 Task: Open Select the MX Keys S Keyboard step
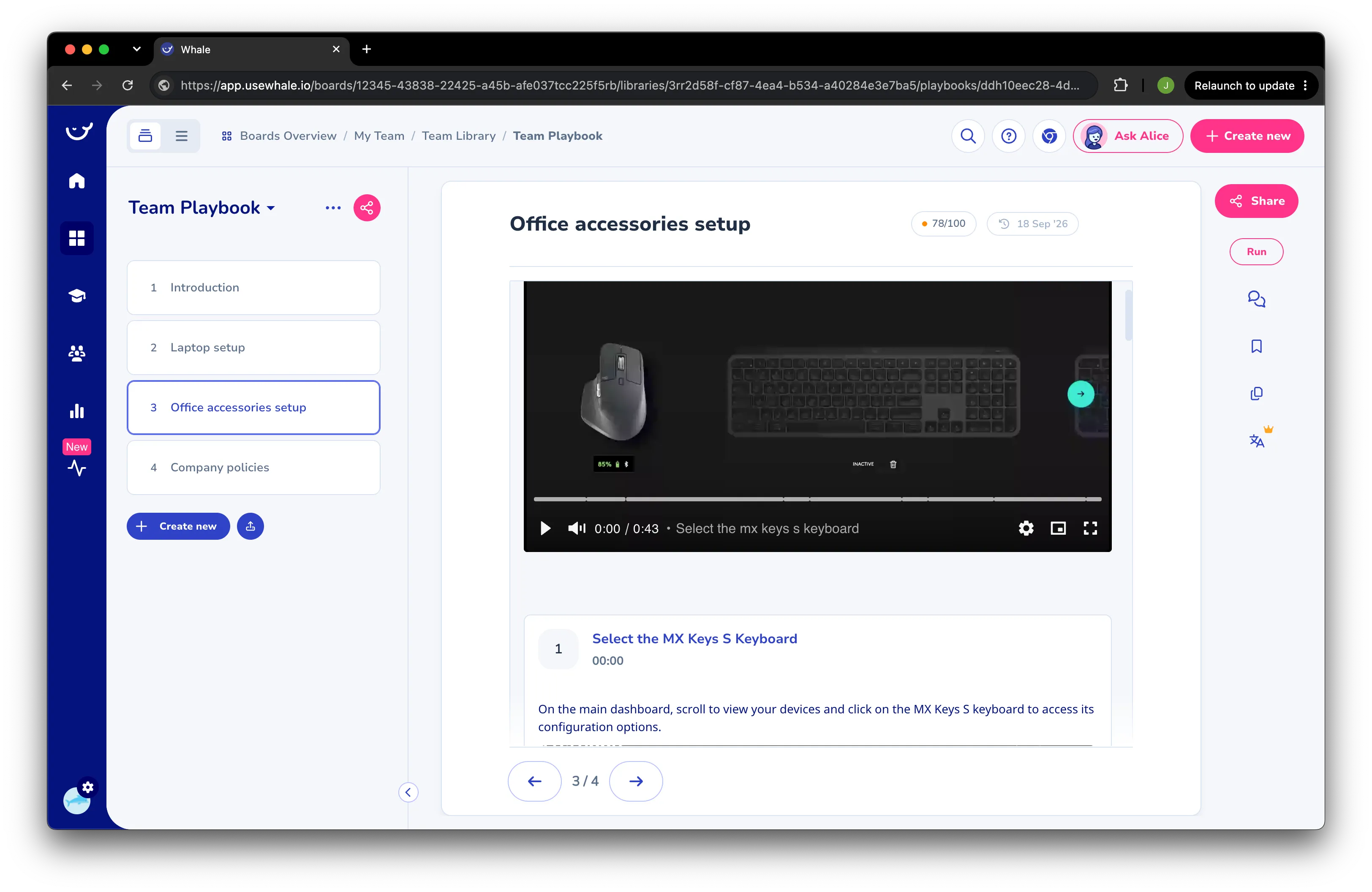(x=694, y=639)
